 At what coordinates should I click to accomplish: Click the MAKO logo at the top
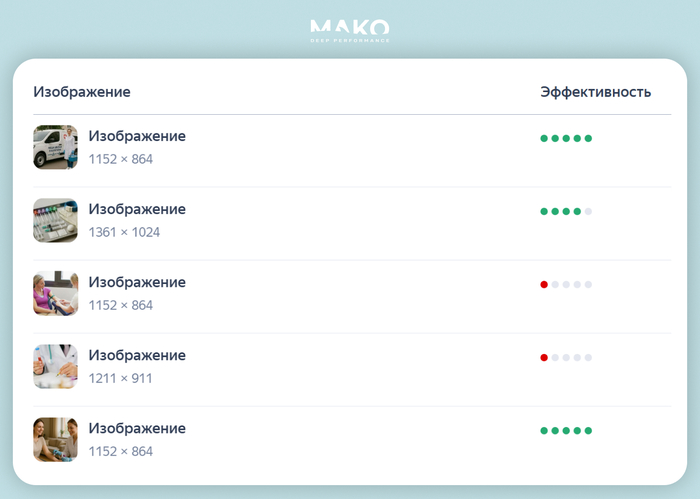[350, 30]
